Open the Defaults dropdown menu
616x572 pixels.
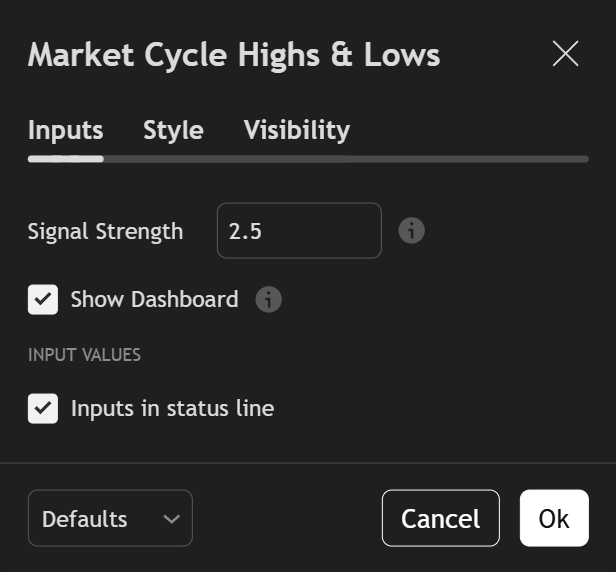point(110,519)
